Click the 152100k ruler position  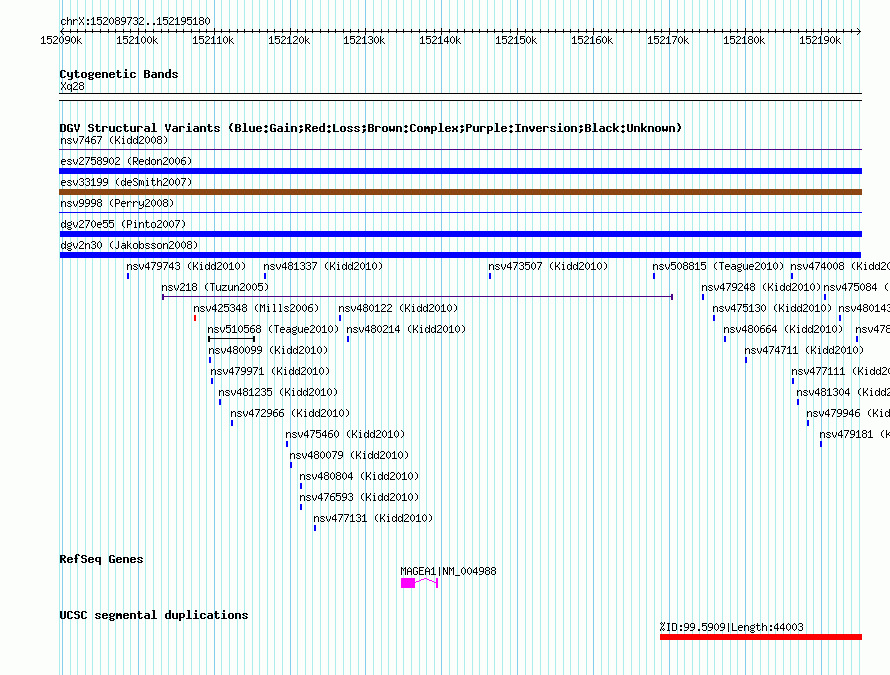137,40
